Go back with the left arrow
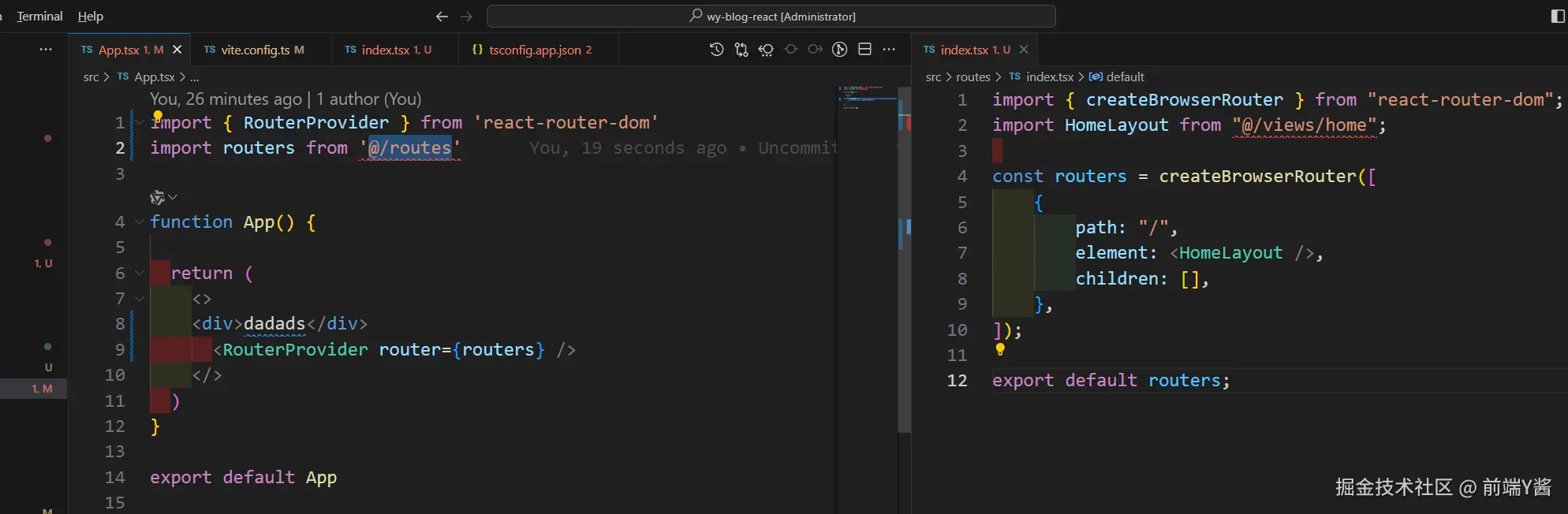Screen dimensions: 1568x514 click(442, 17)
